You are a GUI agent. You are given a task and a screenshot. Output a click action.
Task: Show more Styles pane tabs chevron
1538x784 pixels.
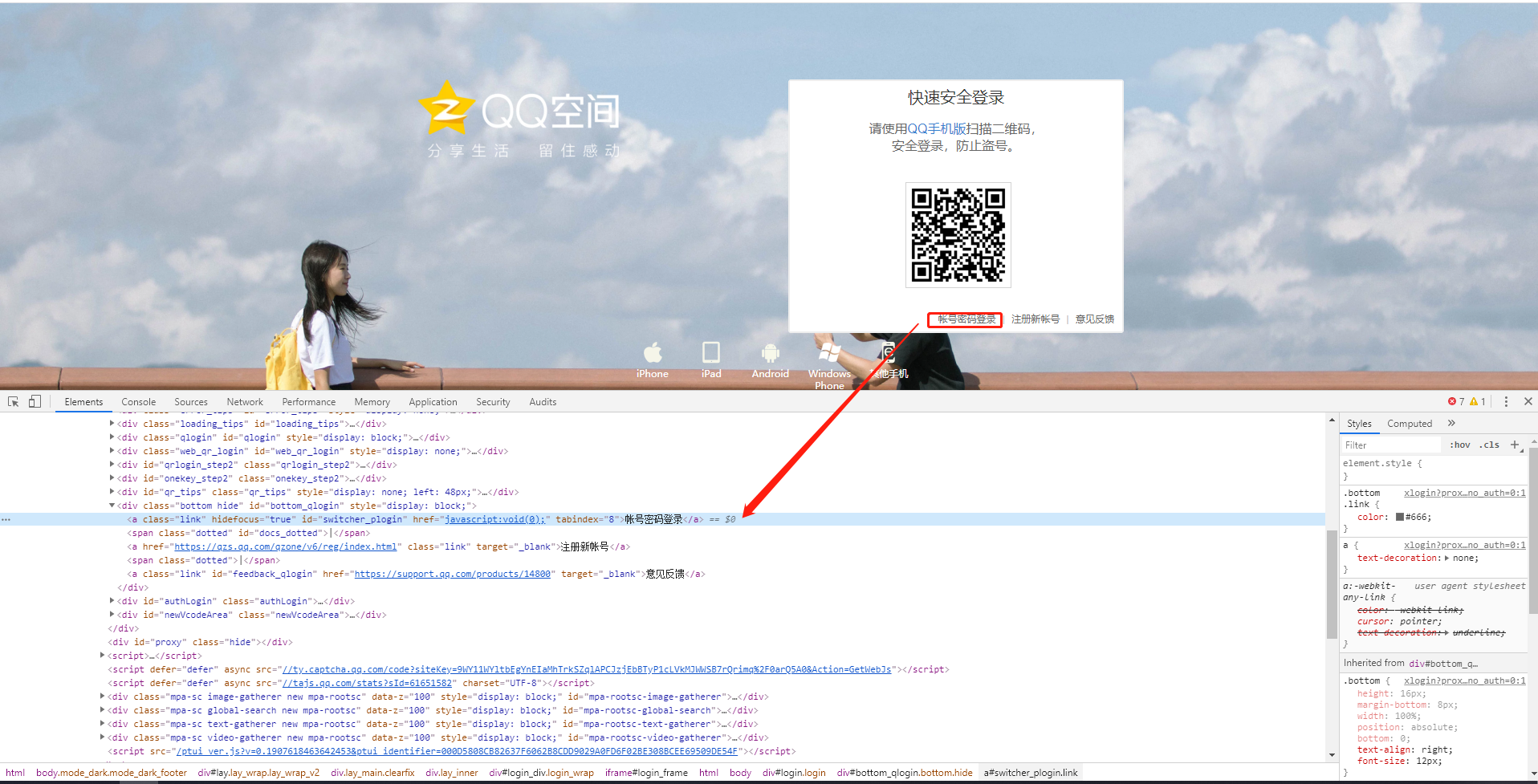point(1451,423)
